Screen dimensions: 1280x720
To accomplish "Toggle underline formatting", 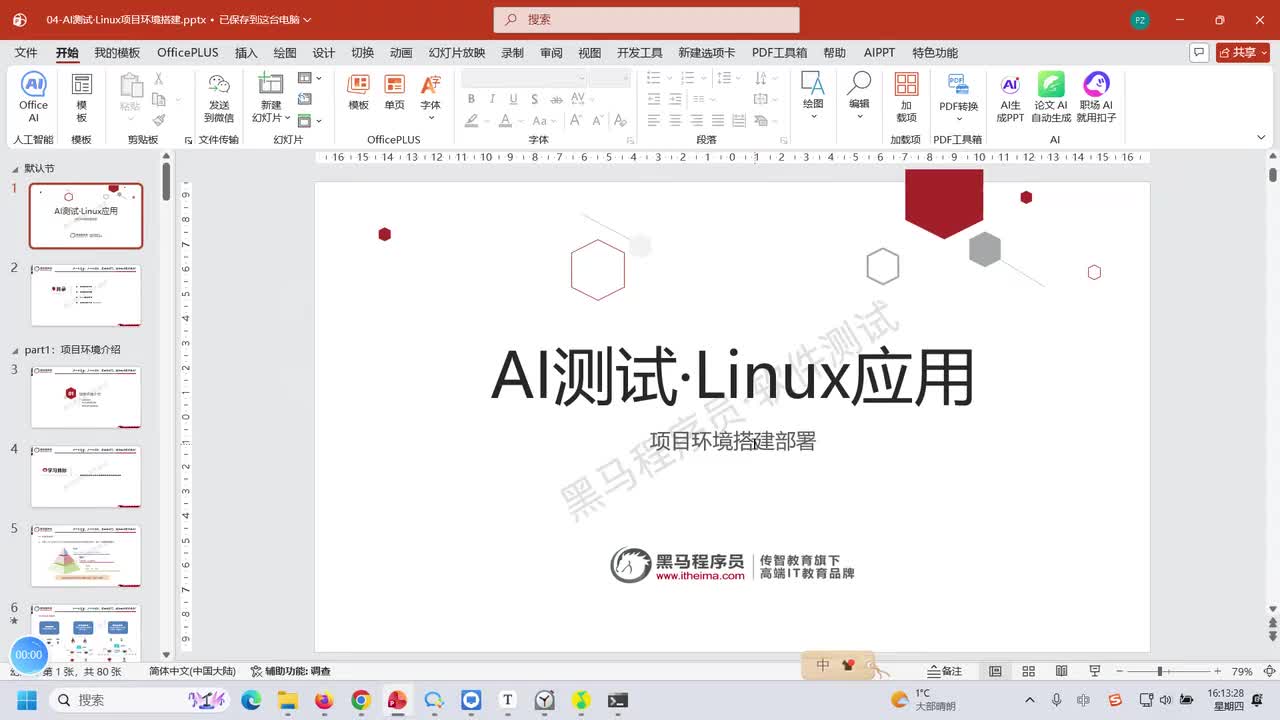I will pyautogui.click(x=513, y=99).
